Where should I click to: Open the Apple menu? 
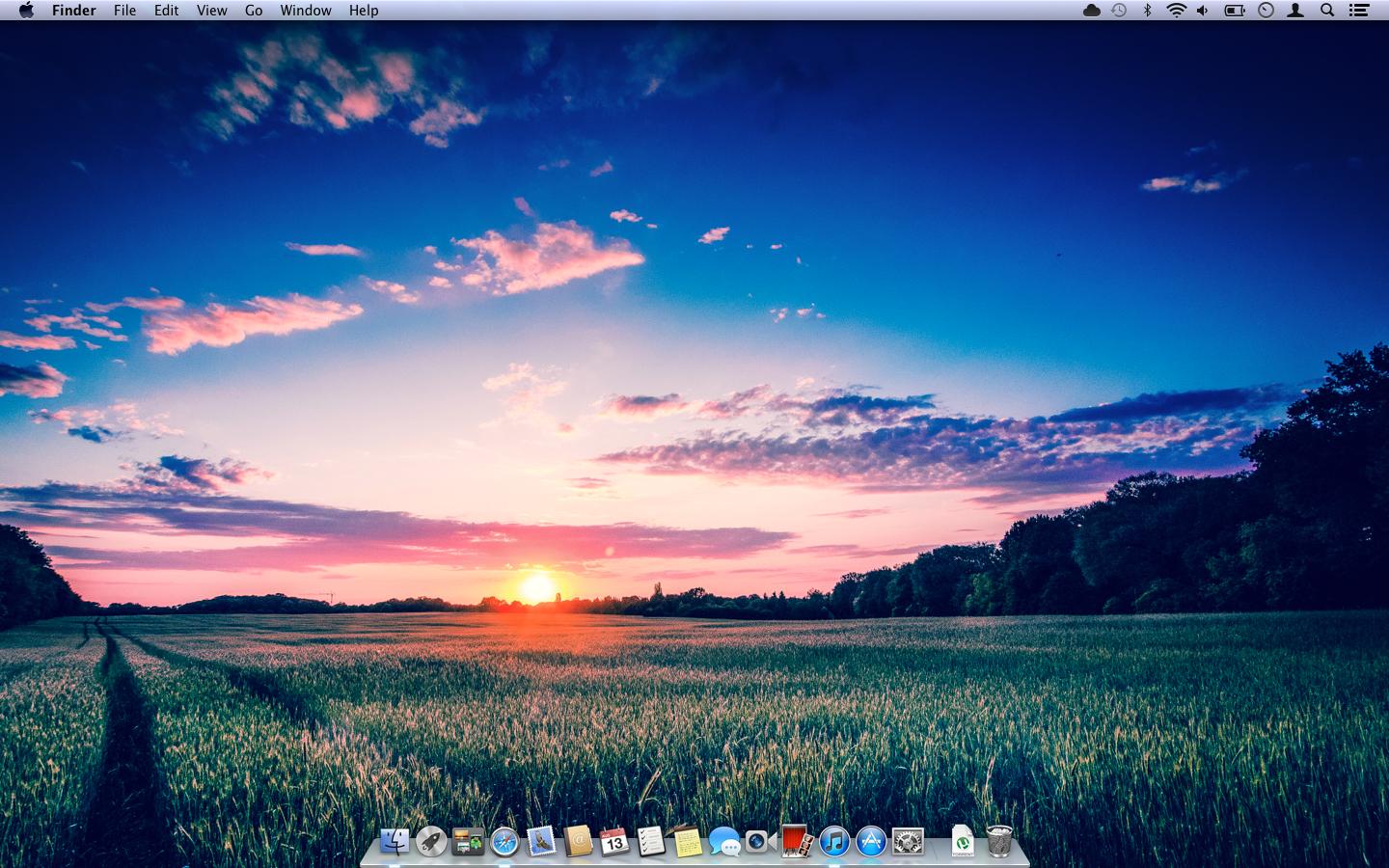coord(26,10)
